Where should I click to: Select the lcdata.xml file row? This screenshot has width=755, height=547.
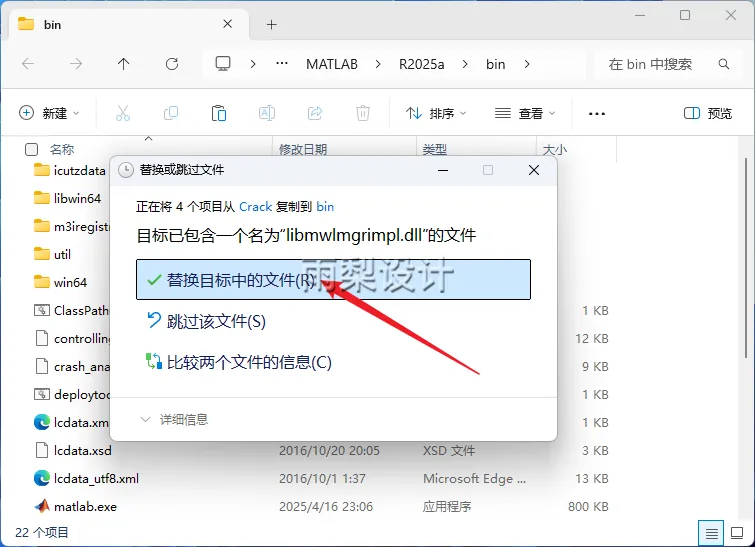click(70, 422)
